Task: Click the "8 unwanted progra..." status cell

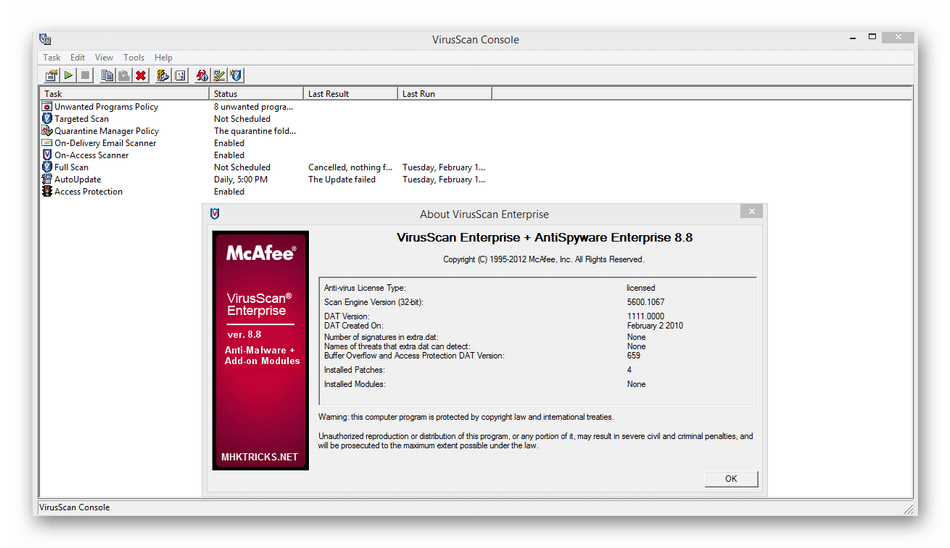Action: [253, 106]
